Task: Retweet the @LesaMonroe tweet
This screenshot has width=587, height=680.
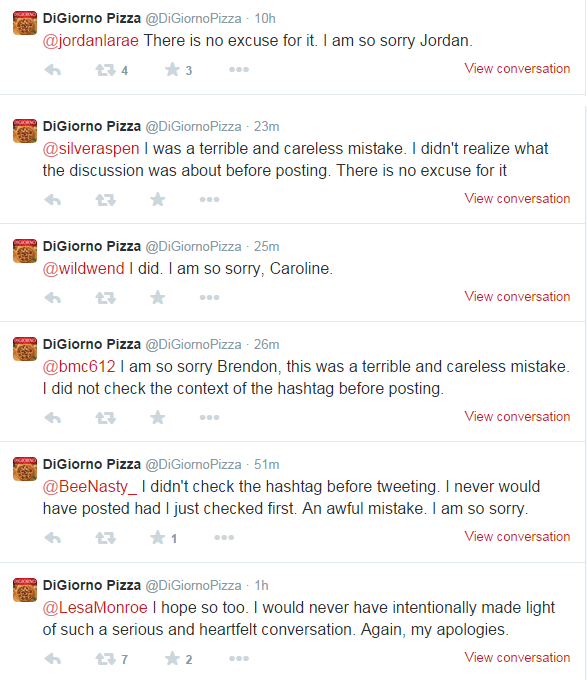Action: click(x=105, y=659)
